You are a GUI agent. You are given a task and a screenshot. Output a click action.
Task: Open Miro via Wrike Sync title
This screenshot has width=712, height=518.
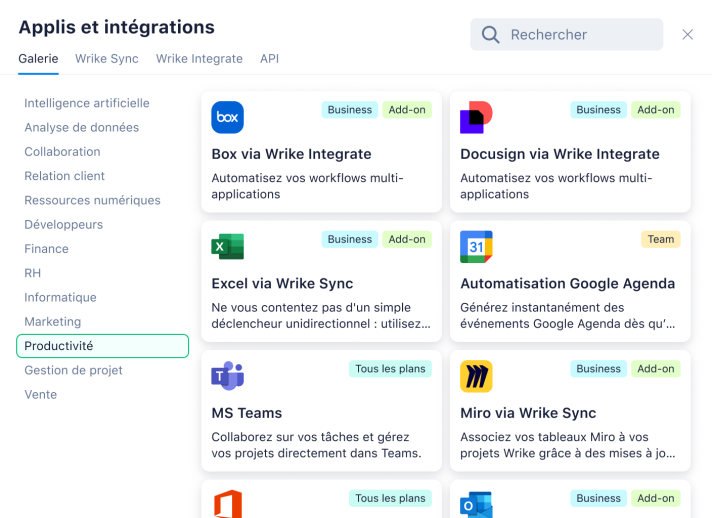[528, 413]
